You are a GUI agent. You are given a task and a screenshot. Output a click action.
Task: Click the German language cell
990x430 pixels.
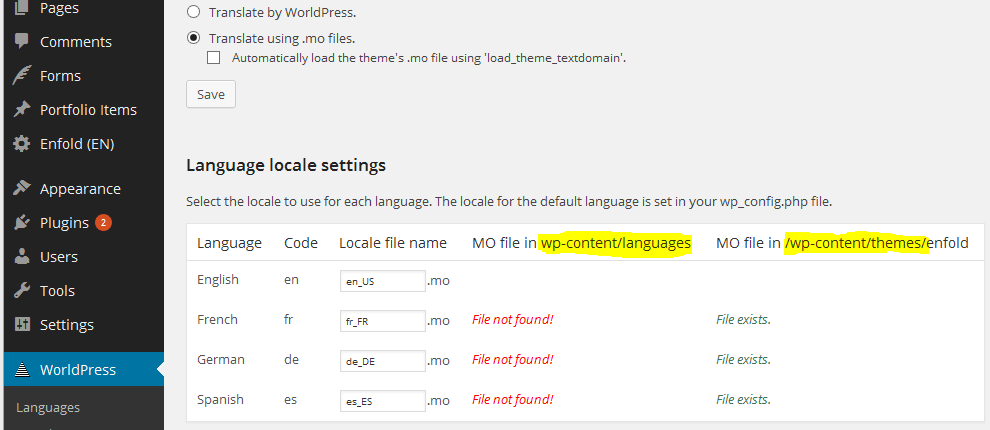click(x=220, y=359)
